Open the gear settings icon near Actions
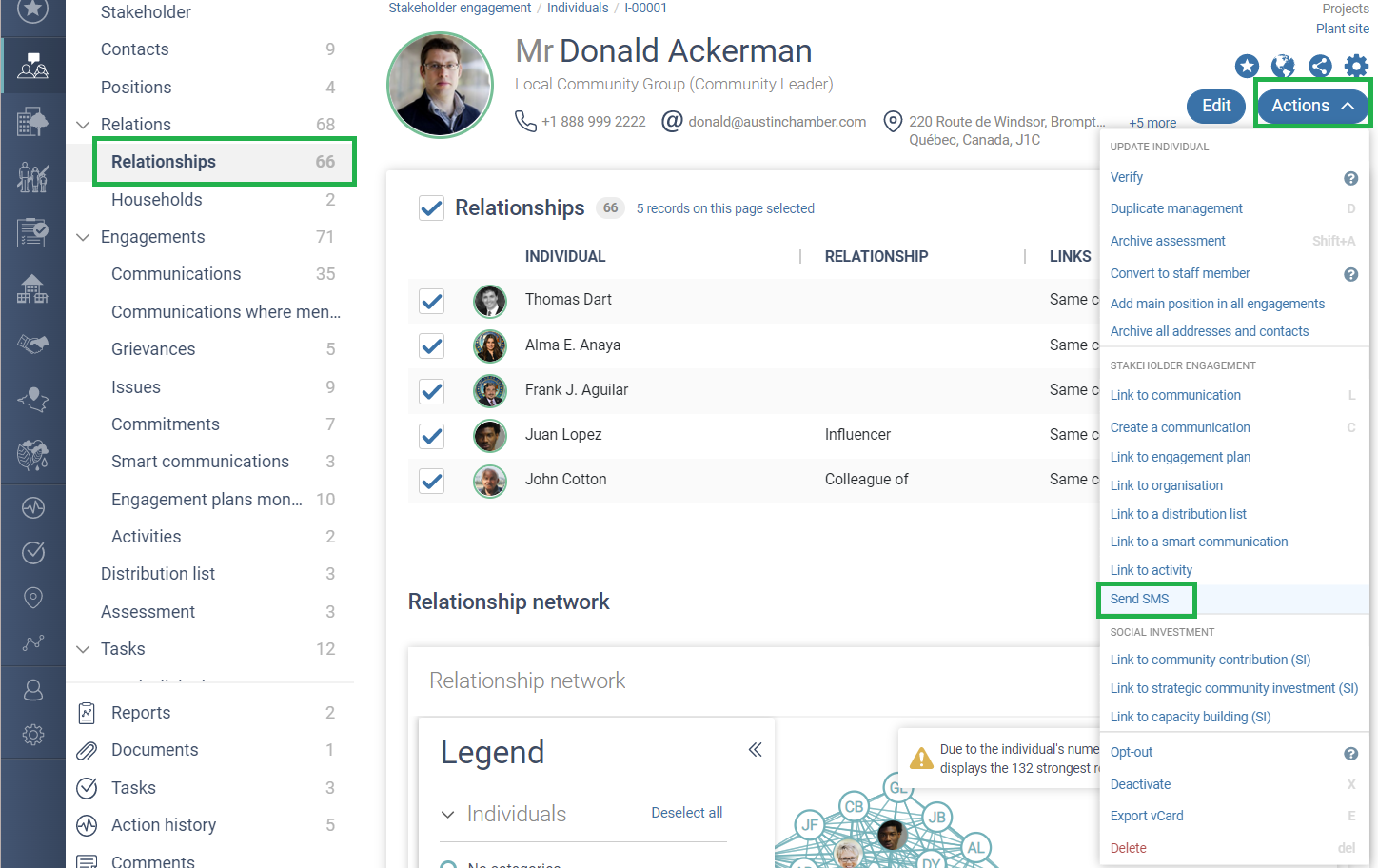Viewport: 1378px width, 868px height. tap(1356, 66)
